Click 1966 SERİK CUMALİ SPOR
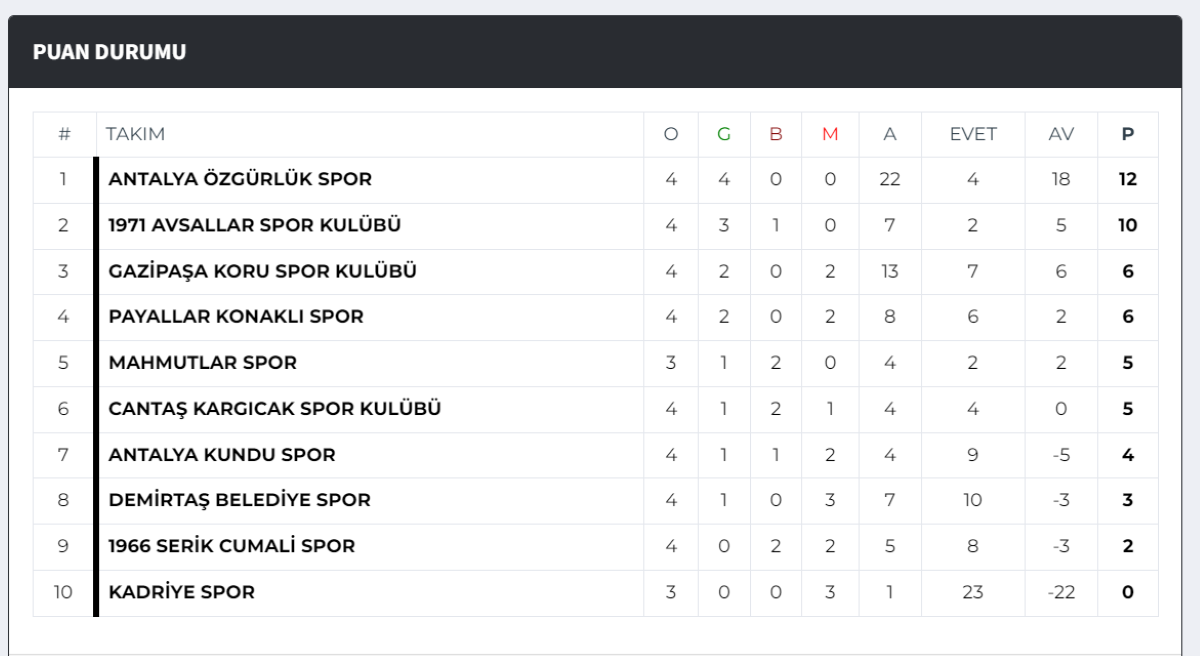1200x656 pixels. point(231,546)
